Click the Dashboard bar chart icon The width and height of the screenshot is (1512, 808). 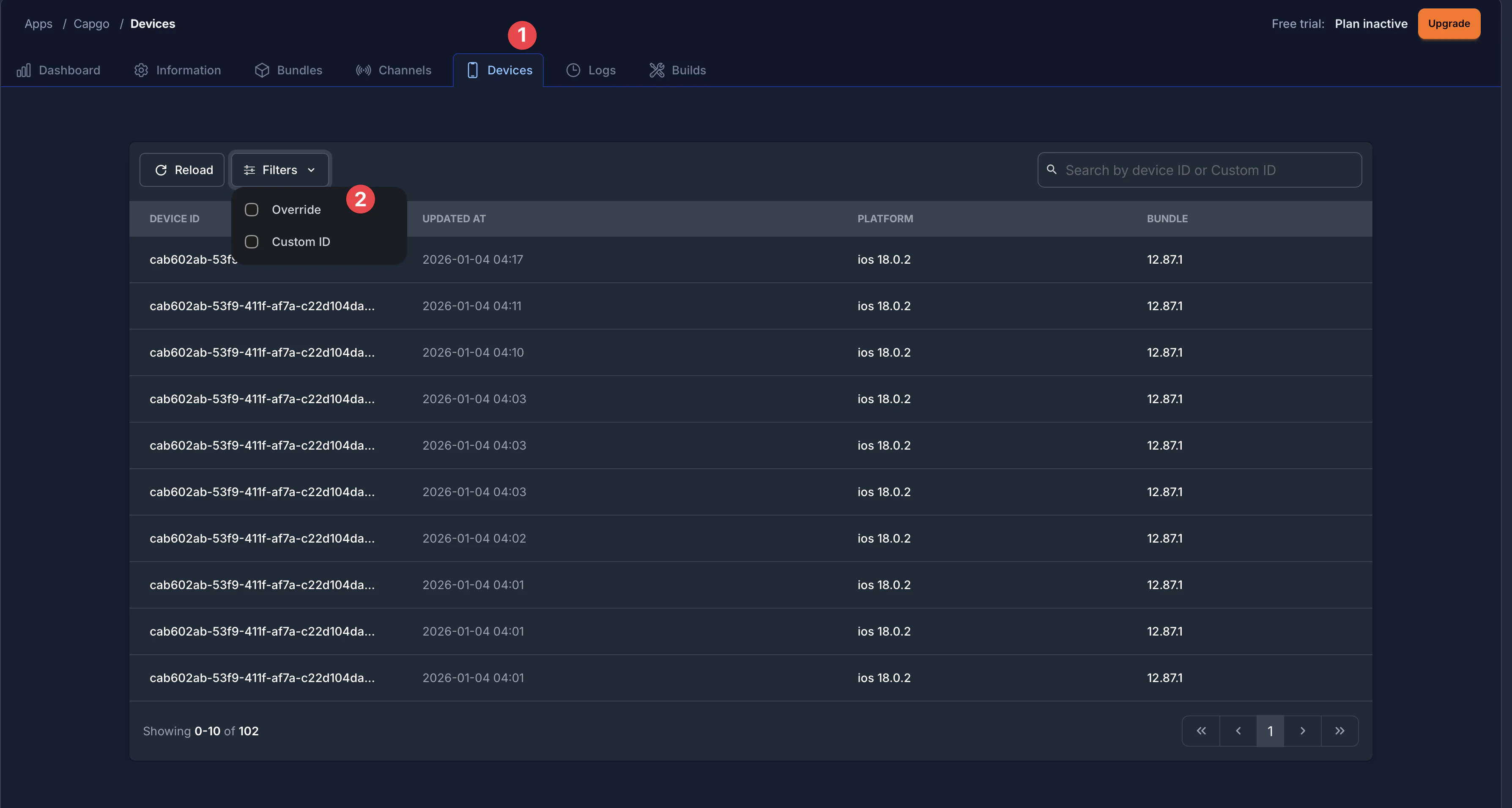24,71
